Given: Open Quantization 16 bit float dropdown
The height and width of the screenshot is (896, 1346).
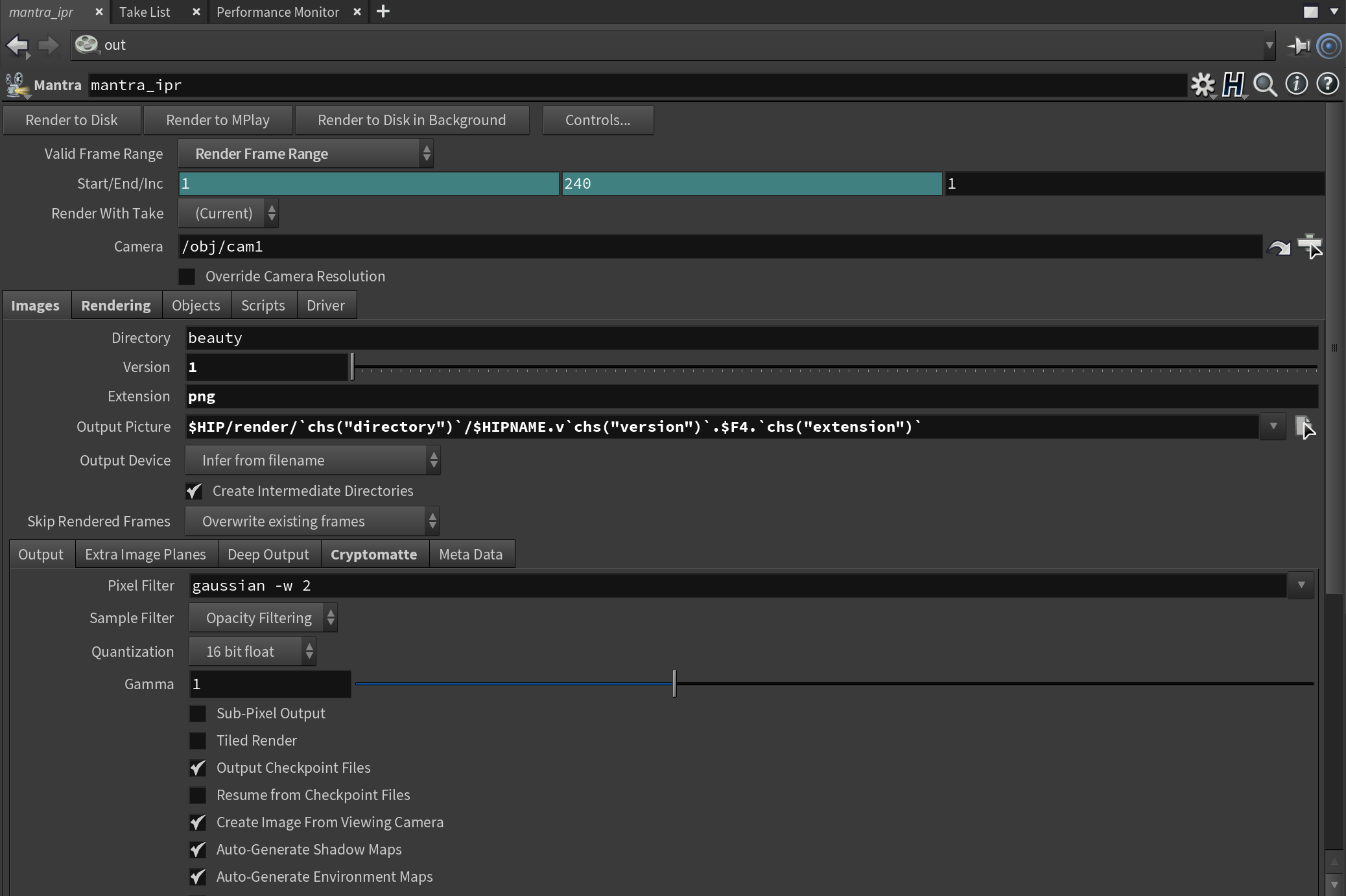Looking at the screenshot, I should [x=252, y=652].
